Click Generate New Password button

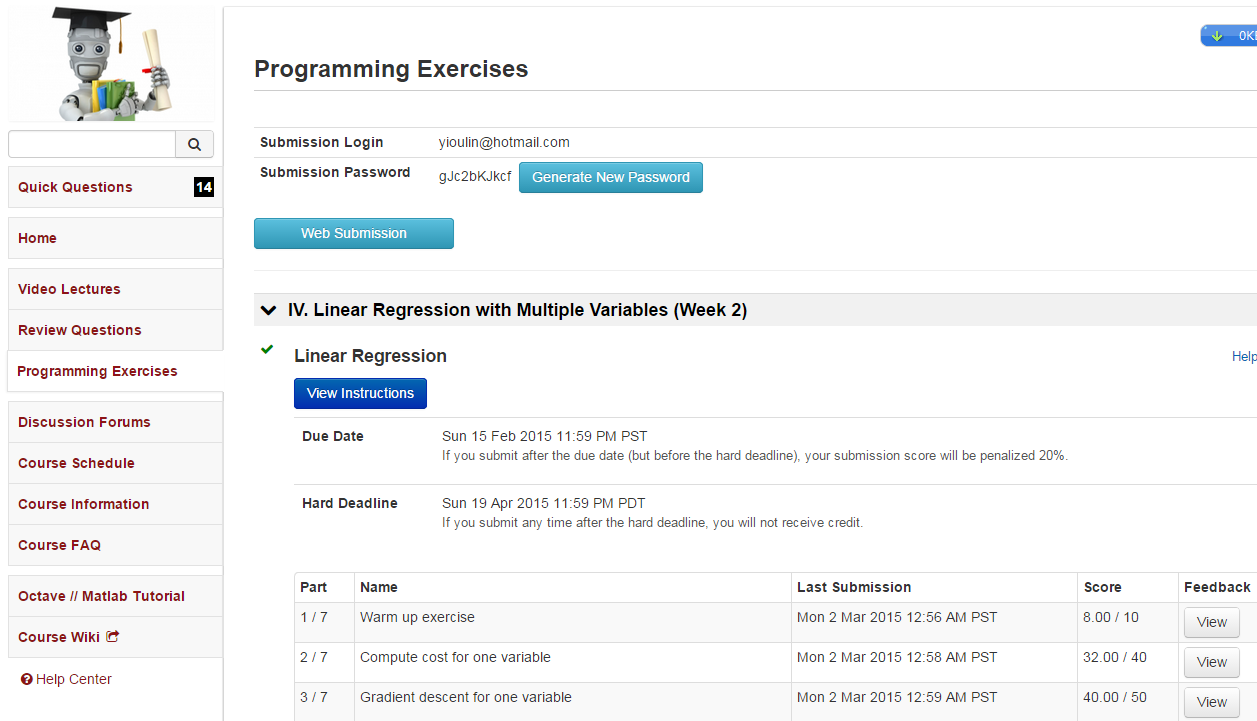[x=610, y=177]
